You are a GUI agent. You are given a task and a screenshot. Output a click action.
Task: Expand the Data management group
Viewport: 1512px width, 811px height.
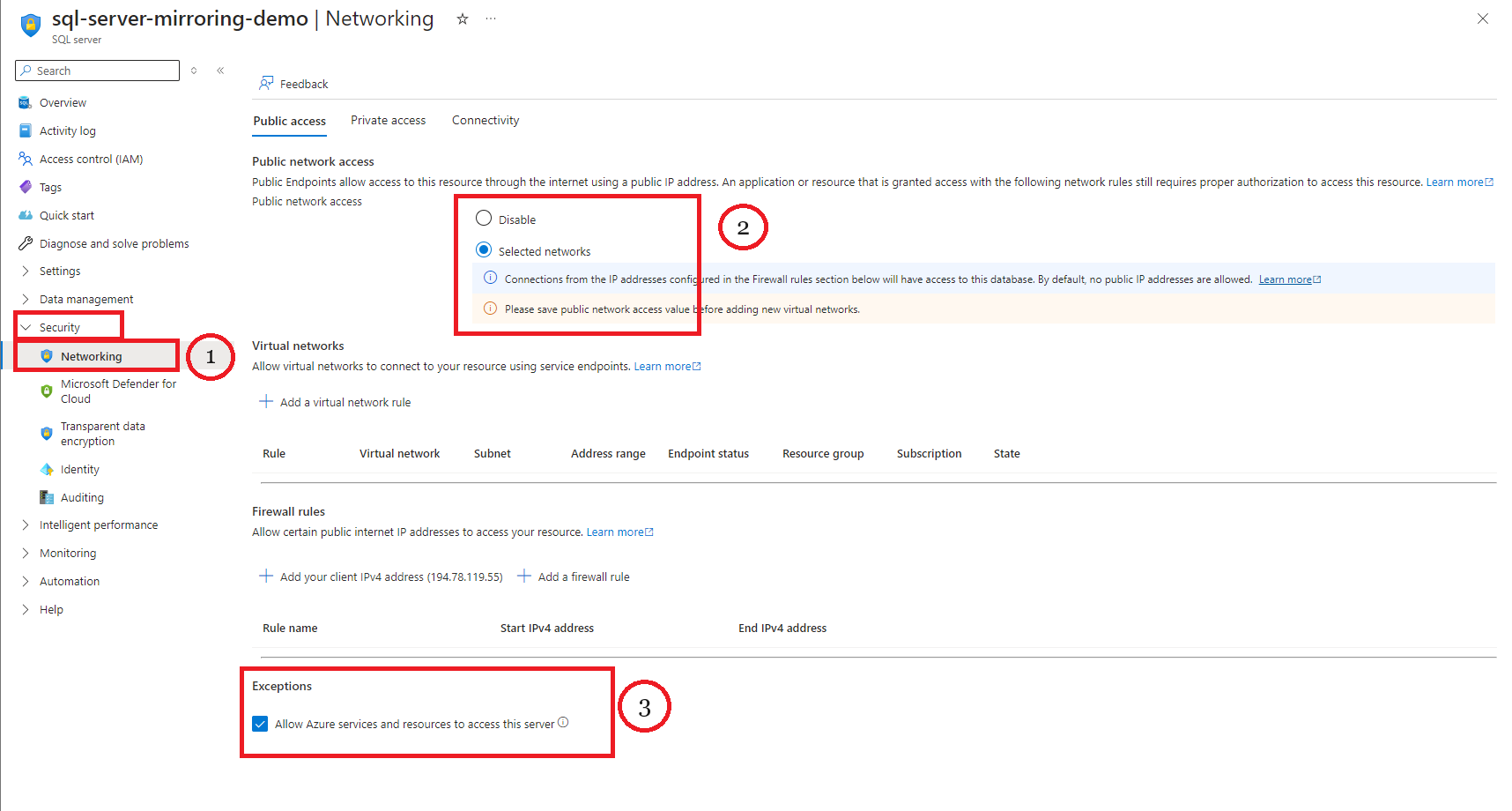pos(26,300)
